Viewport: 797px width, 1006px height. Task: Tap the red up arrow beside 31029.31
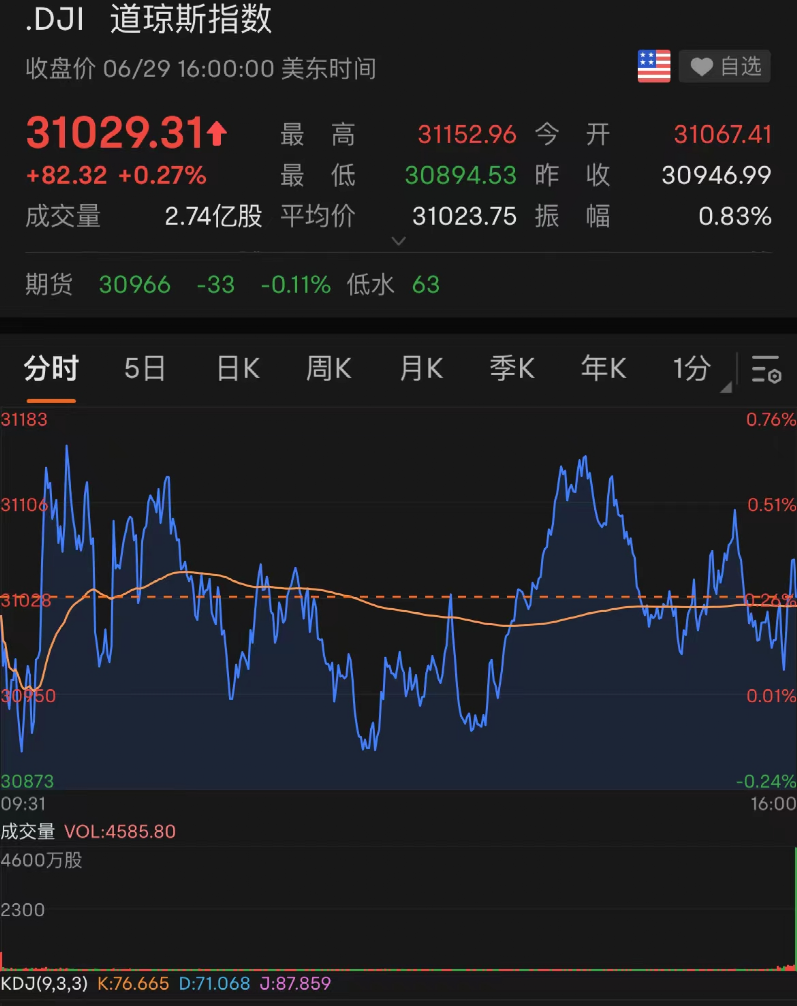point(217,133)
